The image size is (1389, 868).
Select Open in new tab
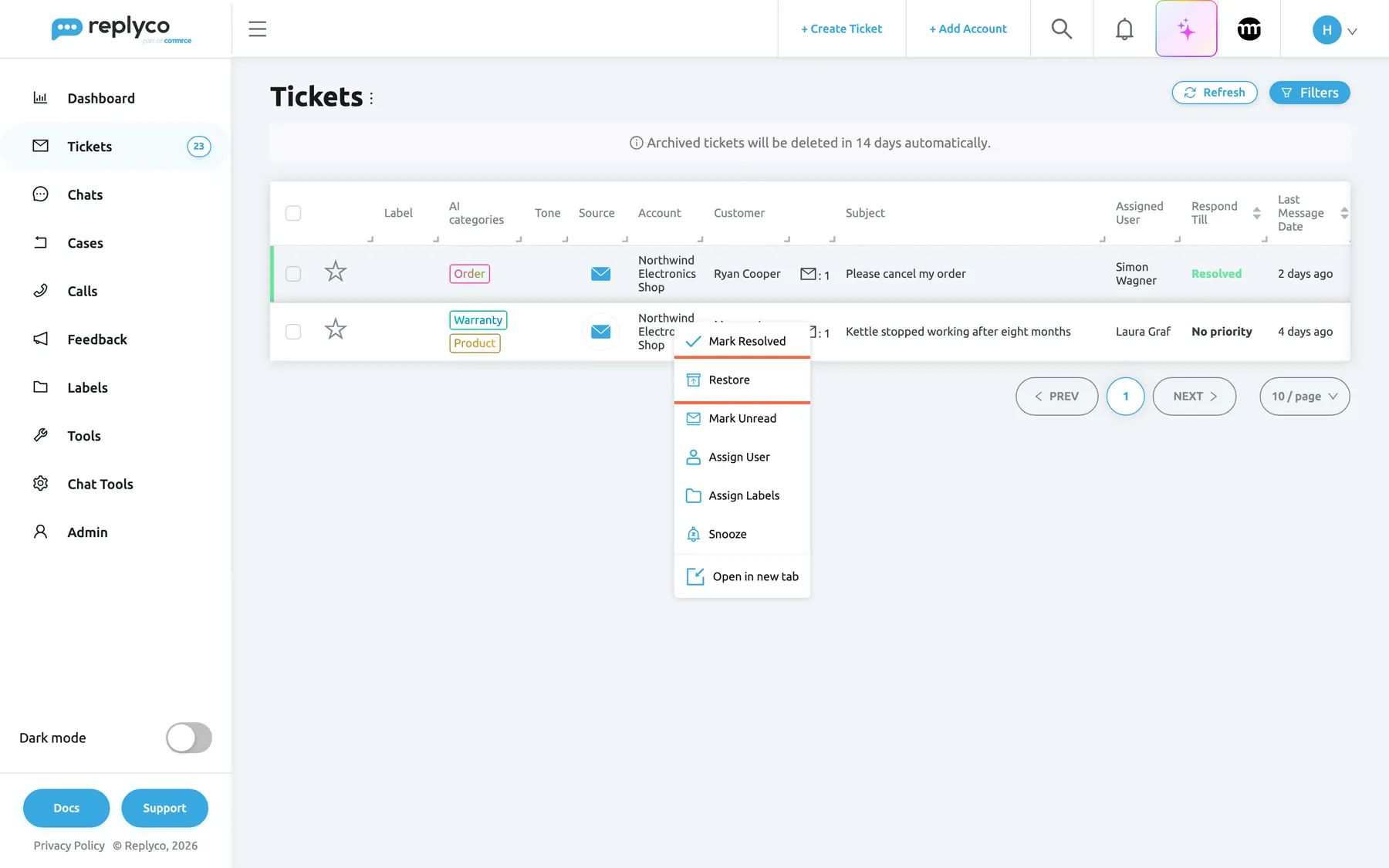point(742,576)
